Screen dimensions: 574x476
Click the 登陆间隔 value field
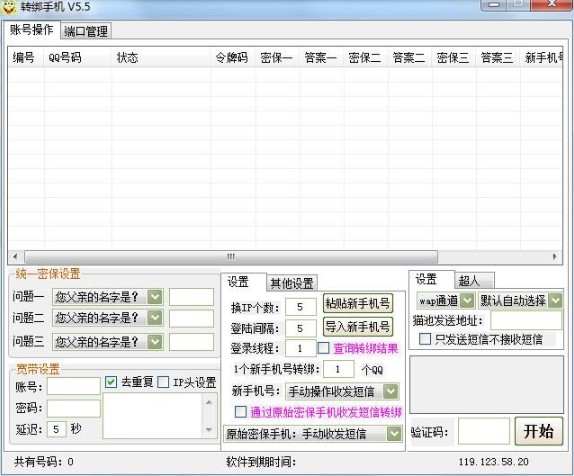click(301, 328)
